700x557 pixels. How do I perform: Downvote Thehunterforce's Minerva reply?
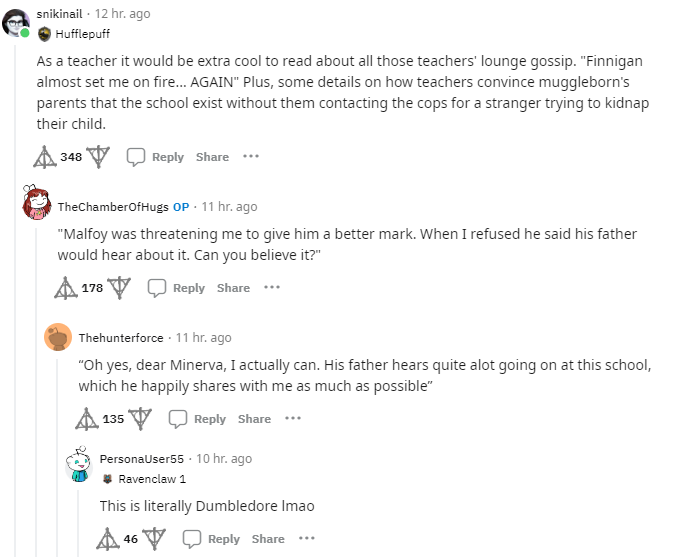tap(140, 419)
